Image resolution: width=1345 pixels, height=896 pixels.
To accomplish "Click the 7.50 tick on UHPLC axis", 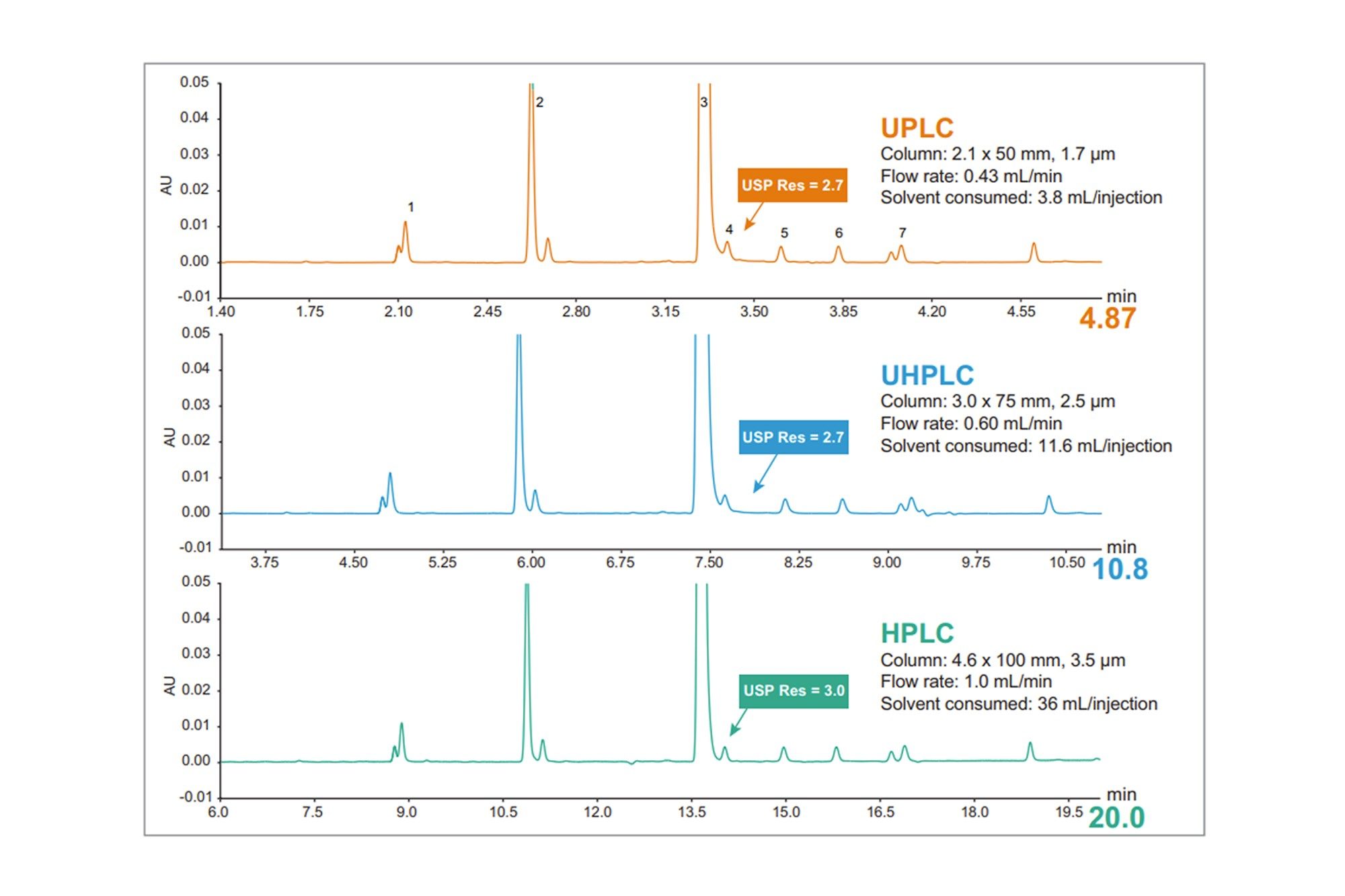I will pyautogui.click(x=709, y=563).
